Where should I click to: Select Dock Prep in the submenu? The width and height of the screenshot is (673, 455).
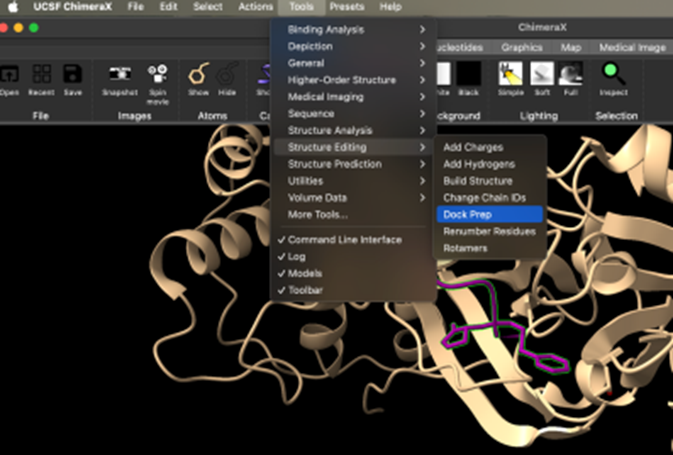pyautogui.click(x=490, y=214)
